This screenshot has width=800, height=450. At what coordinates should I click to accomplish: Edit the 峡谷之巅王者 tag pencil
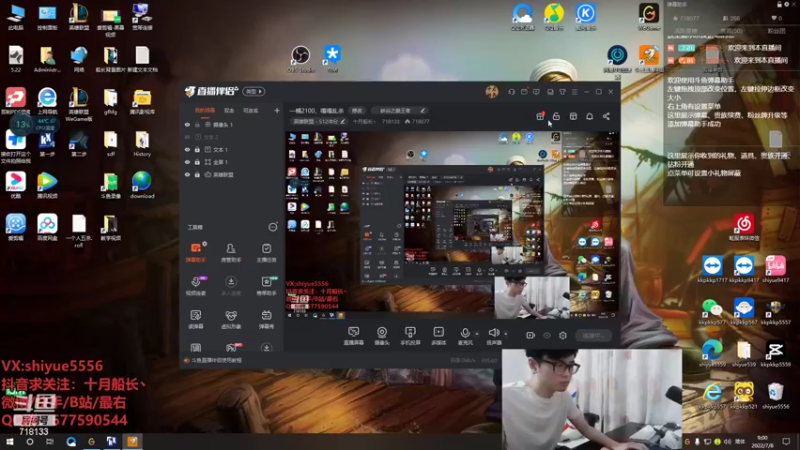coord(423,110)
